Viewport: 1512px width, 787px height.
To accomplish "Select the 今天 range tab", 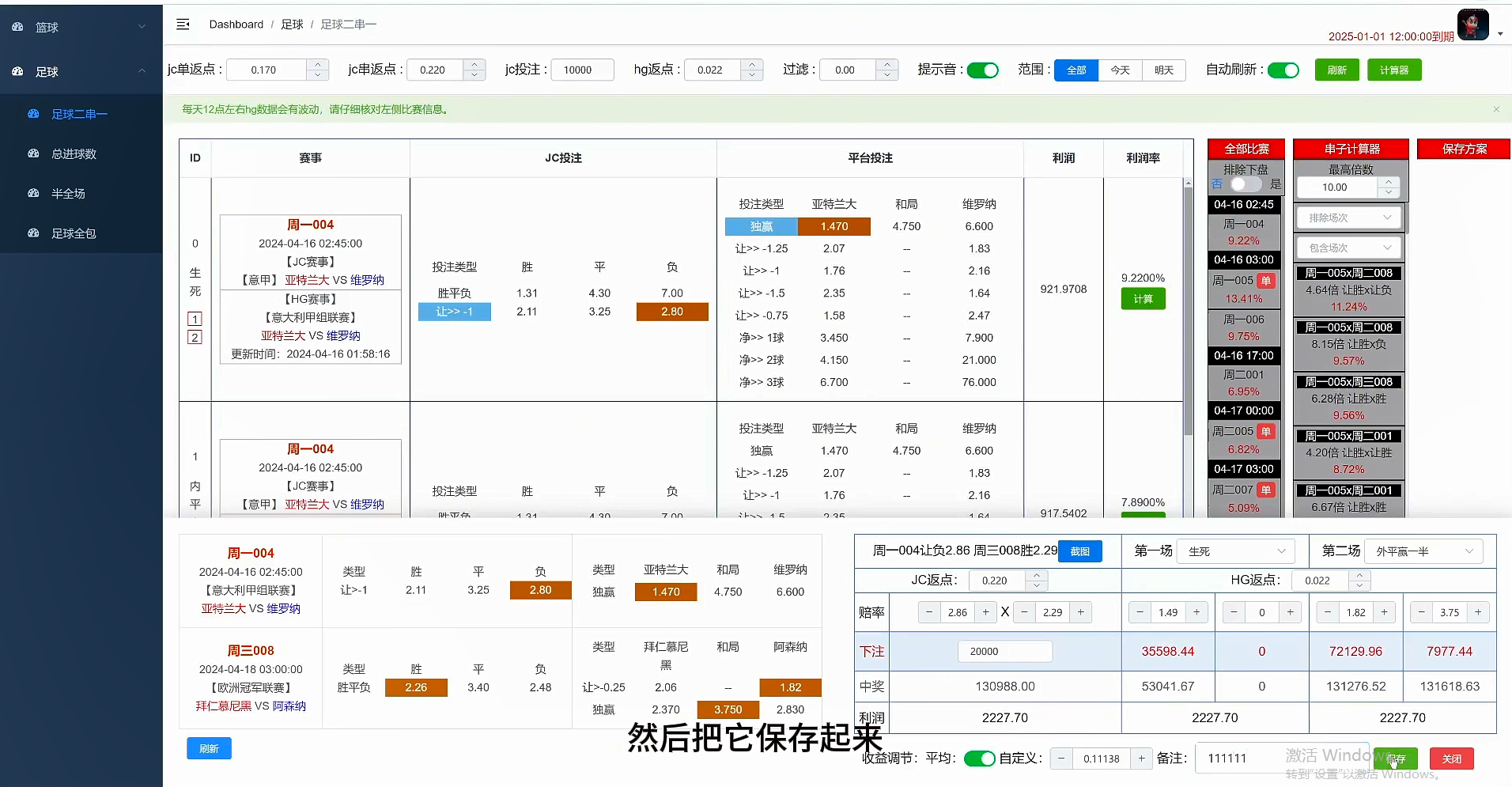I will click(1120, 70).
